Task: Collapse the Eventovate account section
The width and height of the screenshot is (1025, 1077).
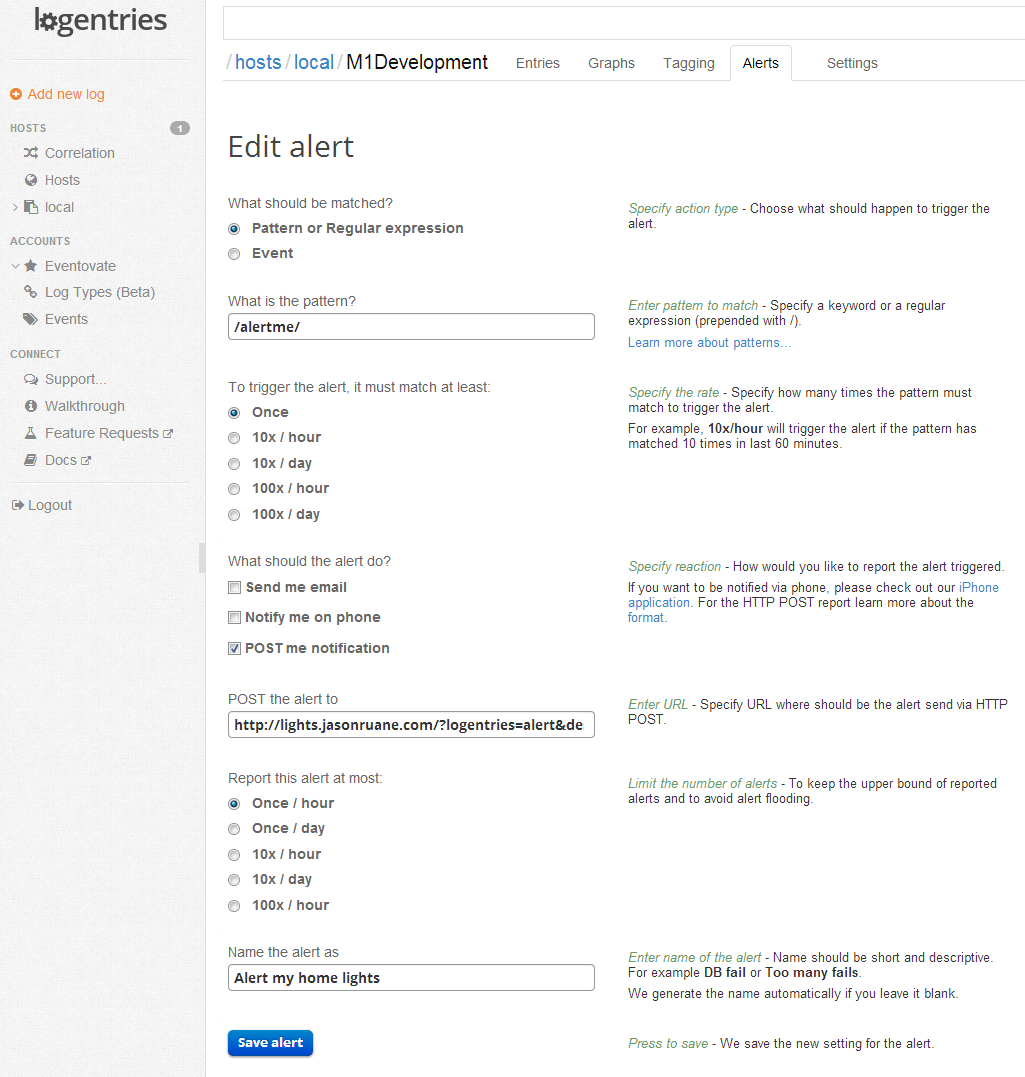Action: [15, 266]
